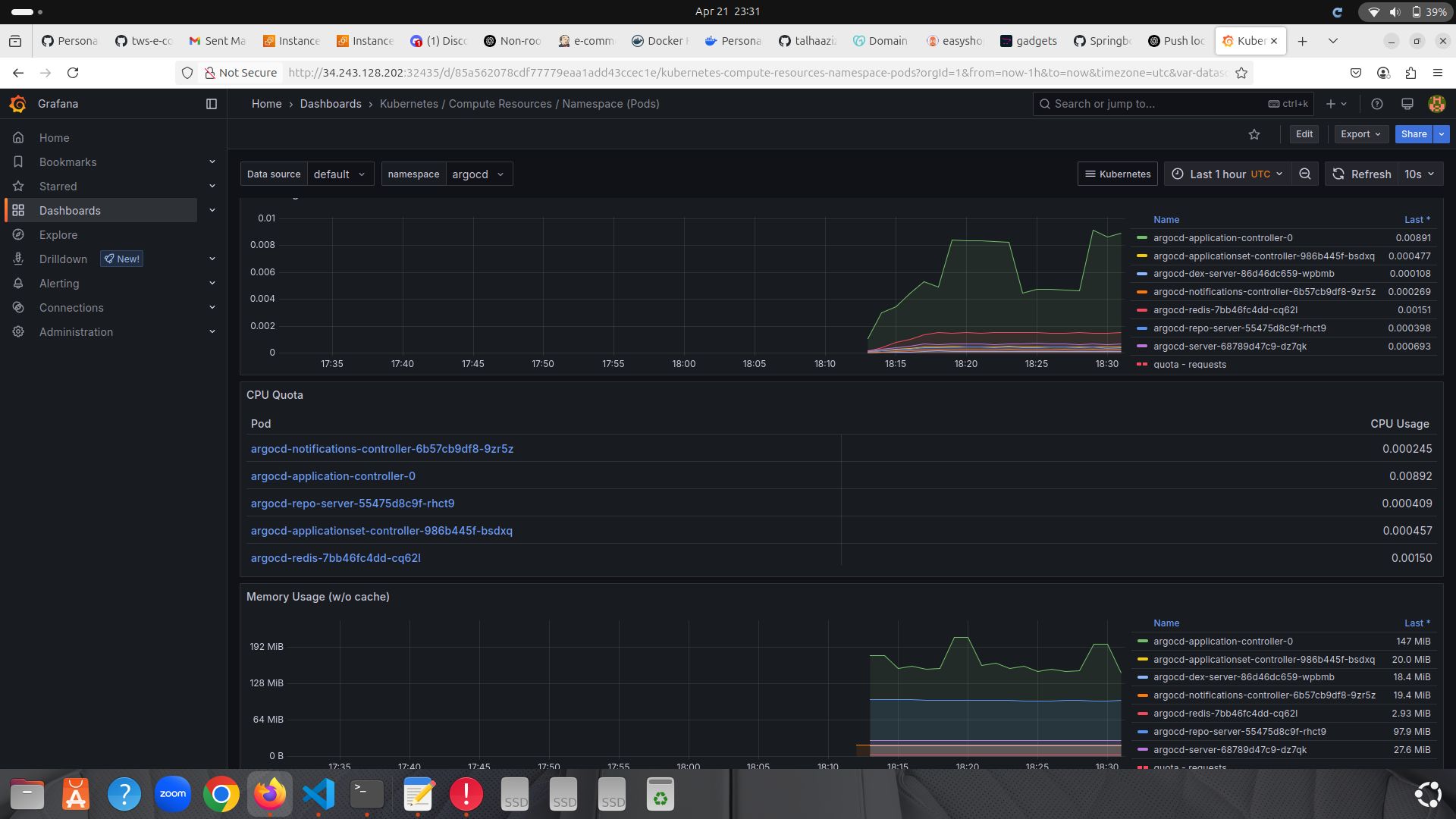Image resolution: width=1456 pixels, height=819 pixels.
Task: Open the Firefox hamburger menu
Action: point(1437,73)
